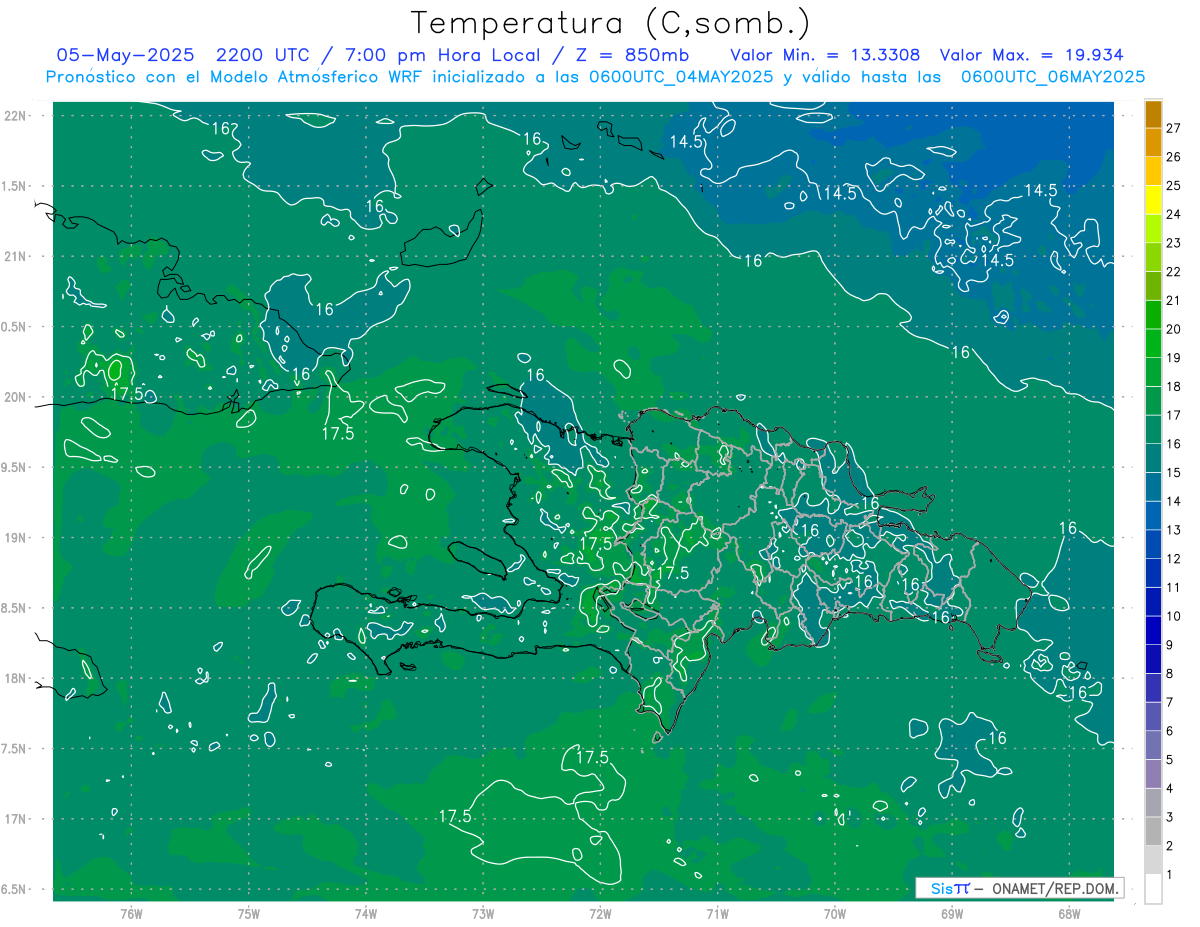1200x927 pixels.
Task: Click the 74W longitude axis label
Action: (x=366, y=913)
